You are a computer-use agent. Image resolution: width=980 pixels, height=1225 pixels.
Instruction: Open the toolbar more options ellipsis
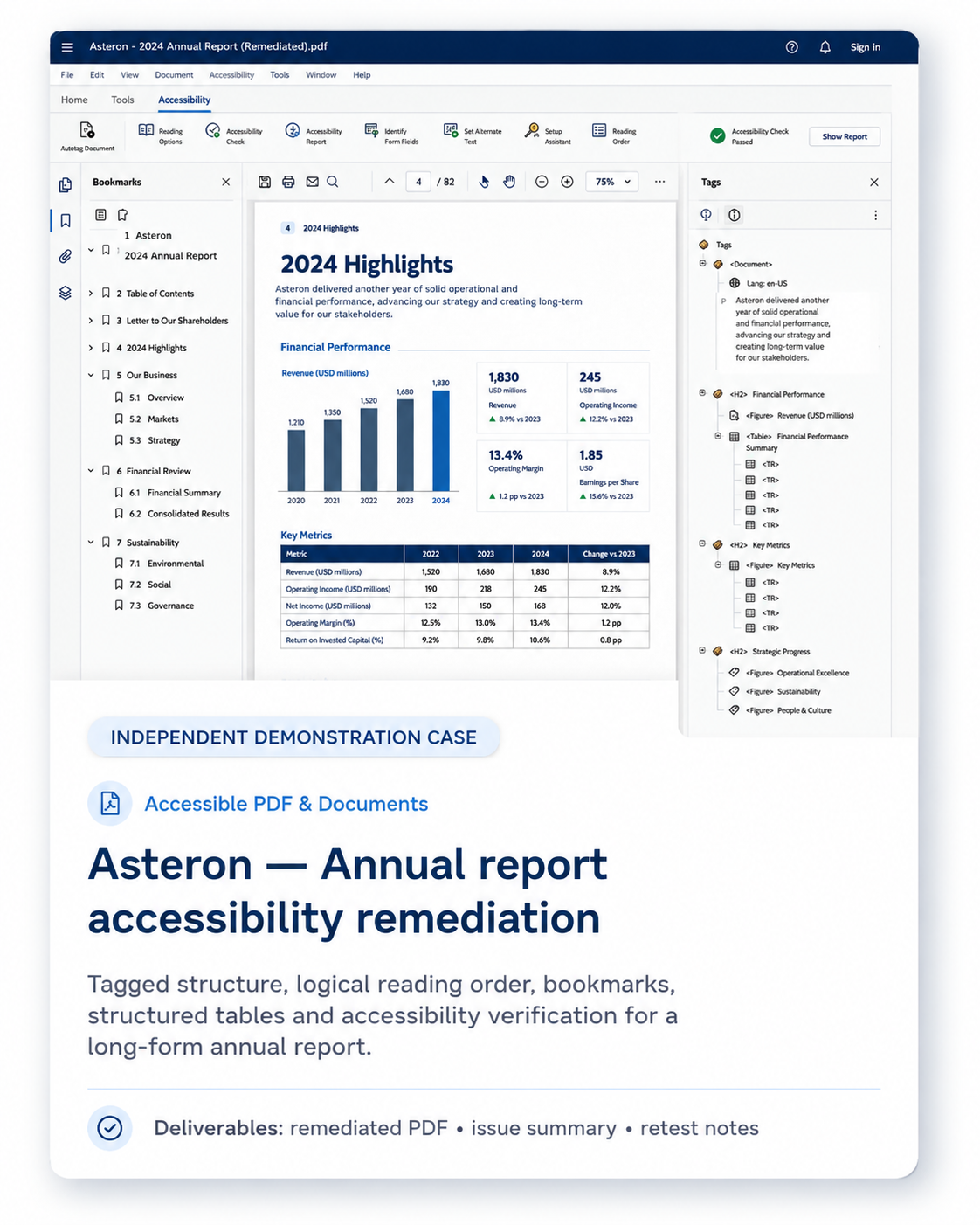(659, 182)
